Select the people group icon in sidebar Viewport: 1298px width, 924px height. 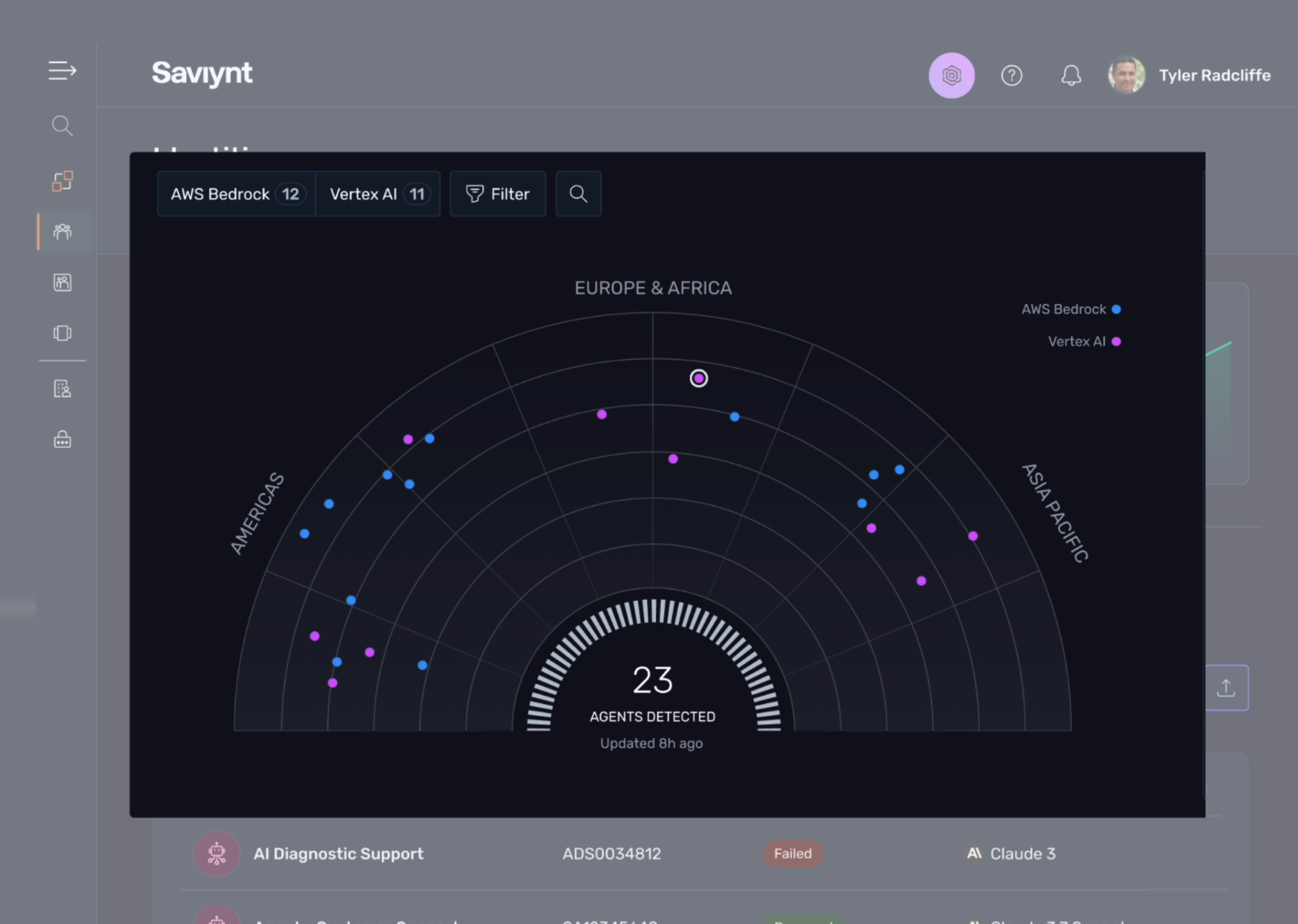[62, 231]
